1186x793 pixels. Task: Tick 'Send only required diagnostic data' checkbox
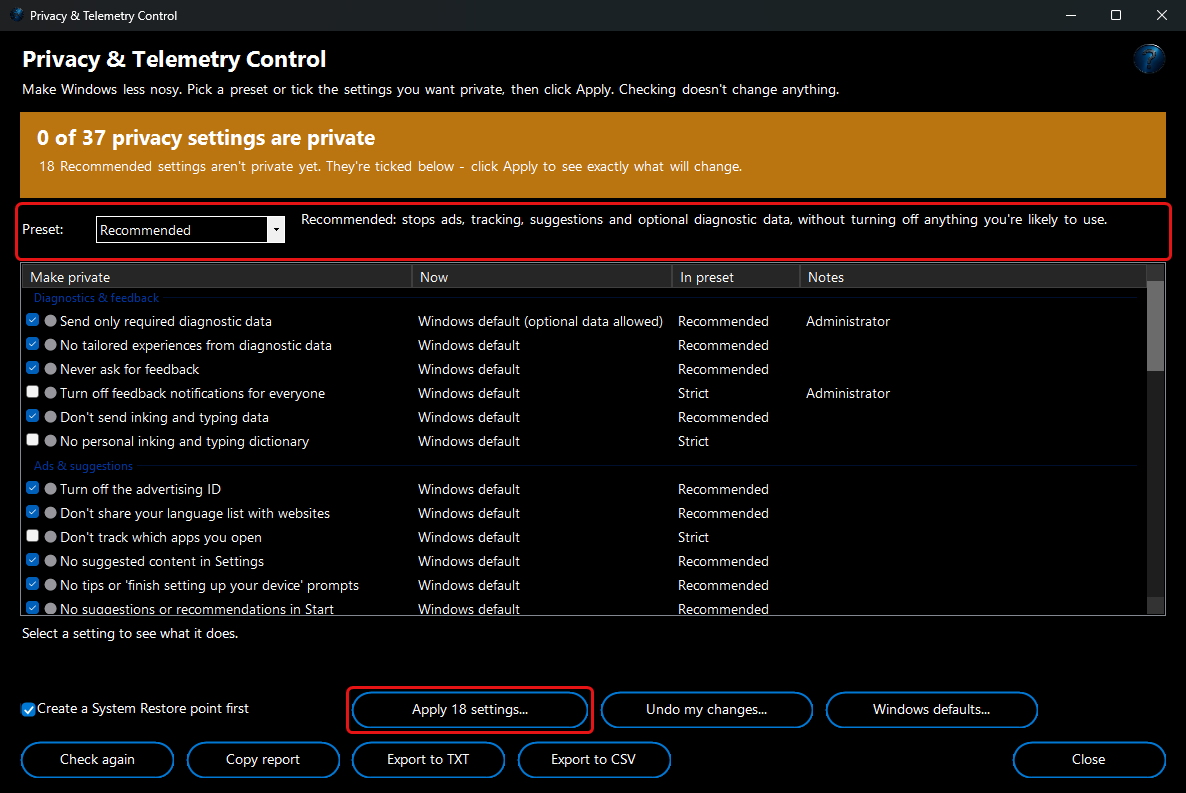33,320
